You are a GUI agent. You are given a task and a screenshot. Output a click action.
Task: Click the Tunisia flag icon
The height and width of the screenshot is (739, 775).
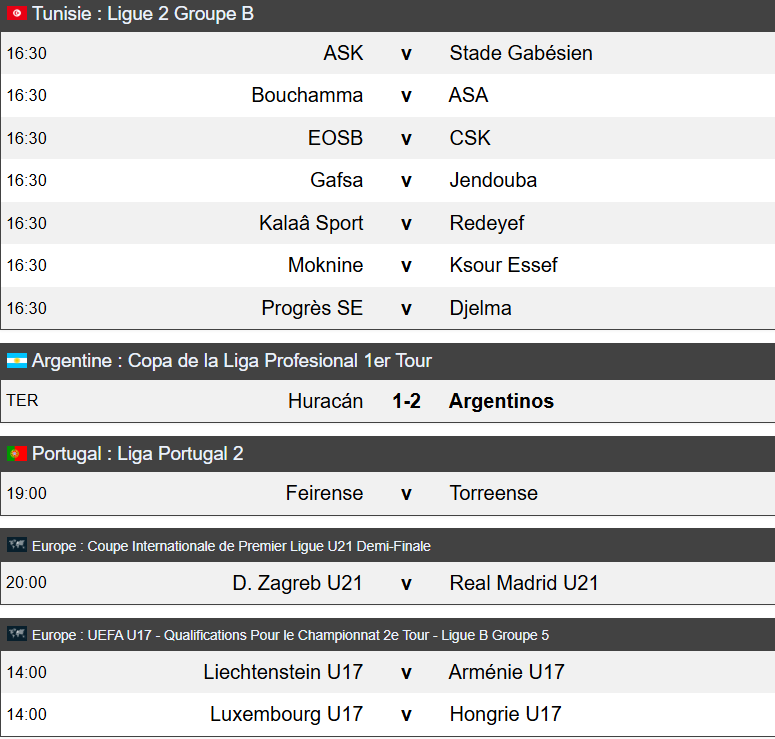pyautogui.click(x=17, y=14)
